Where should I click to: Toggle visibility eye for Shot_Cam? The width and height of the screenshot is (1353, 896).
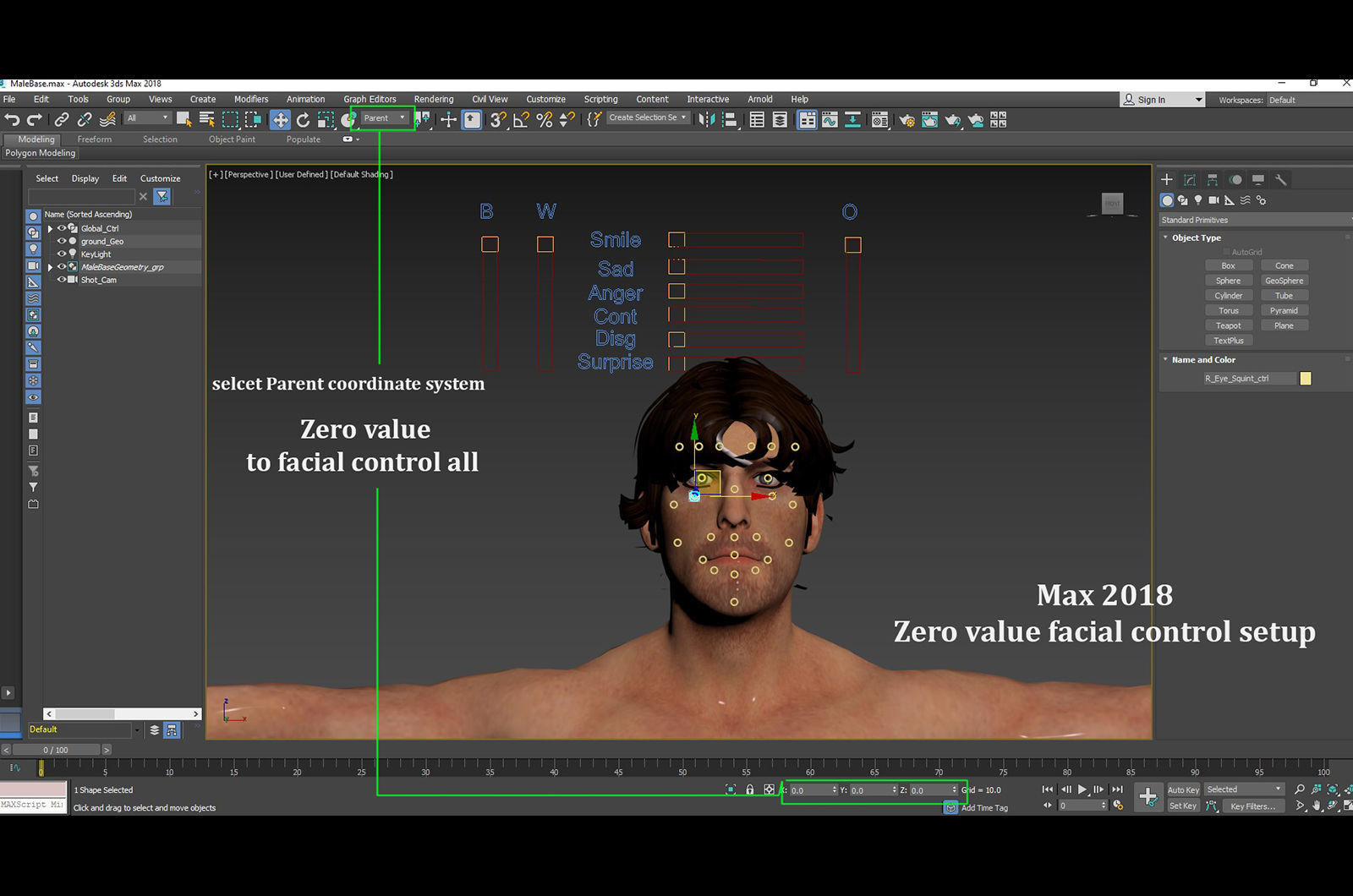point(61,280)
